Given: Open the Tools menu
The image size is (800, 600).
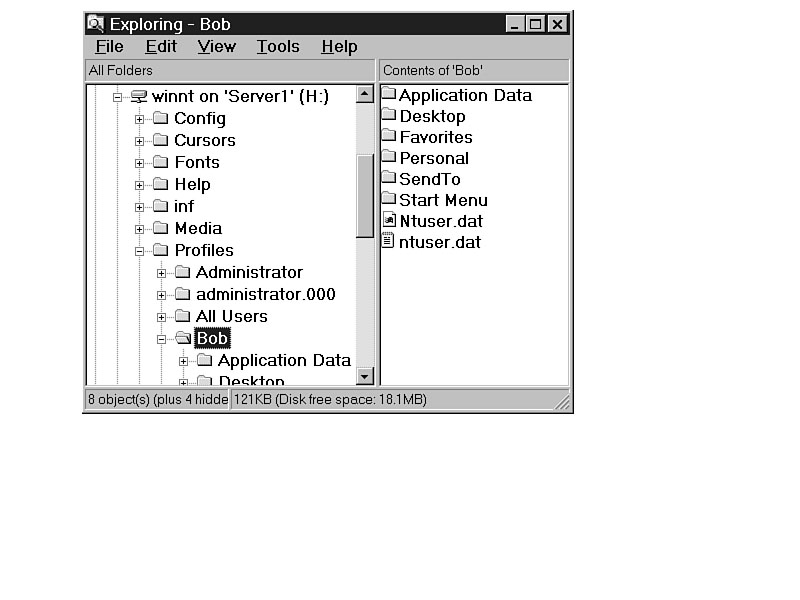Looking at the screenshot, I should [278, 47].
